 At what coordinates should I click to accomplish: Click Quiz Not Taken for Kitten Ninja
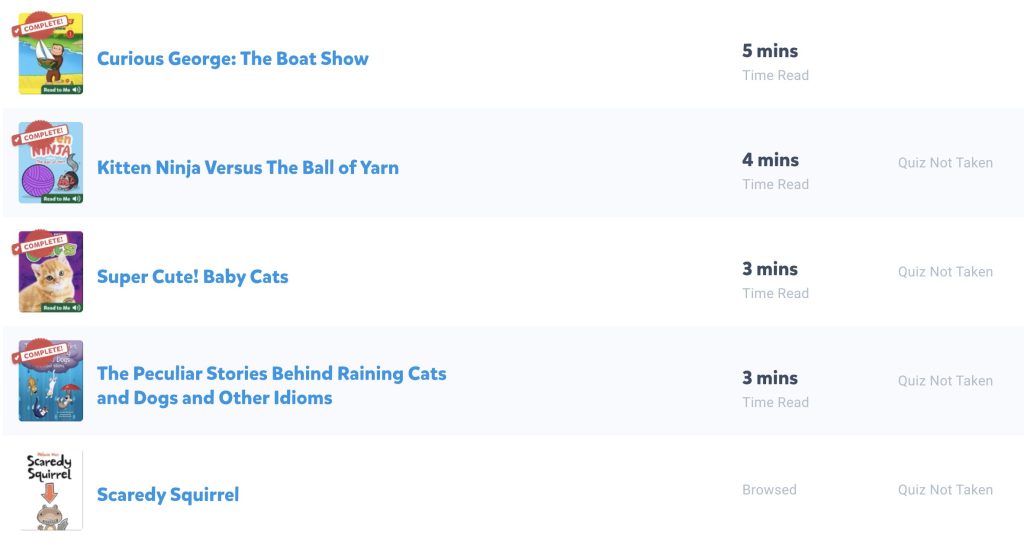click(x=945, y=163)
